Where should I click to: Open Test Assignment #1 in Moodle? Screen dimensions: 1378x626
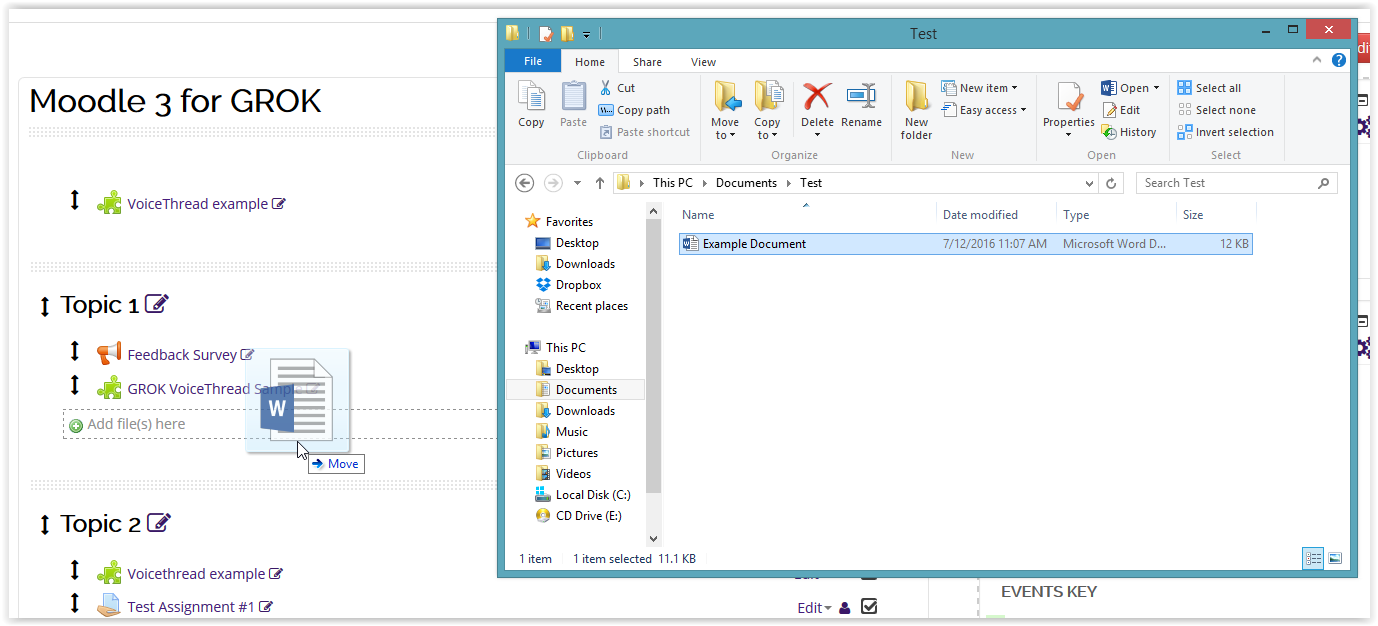[x=191, y=607]
